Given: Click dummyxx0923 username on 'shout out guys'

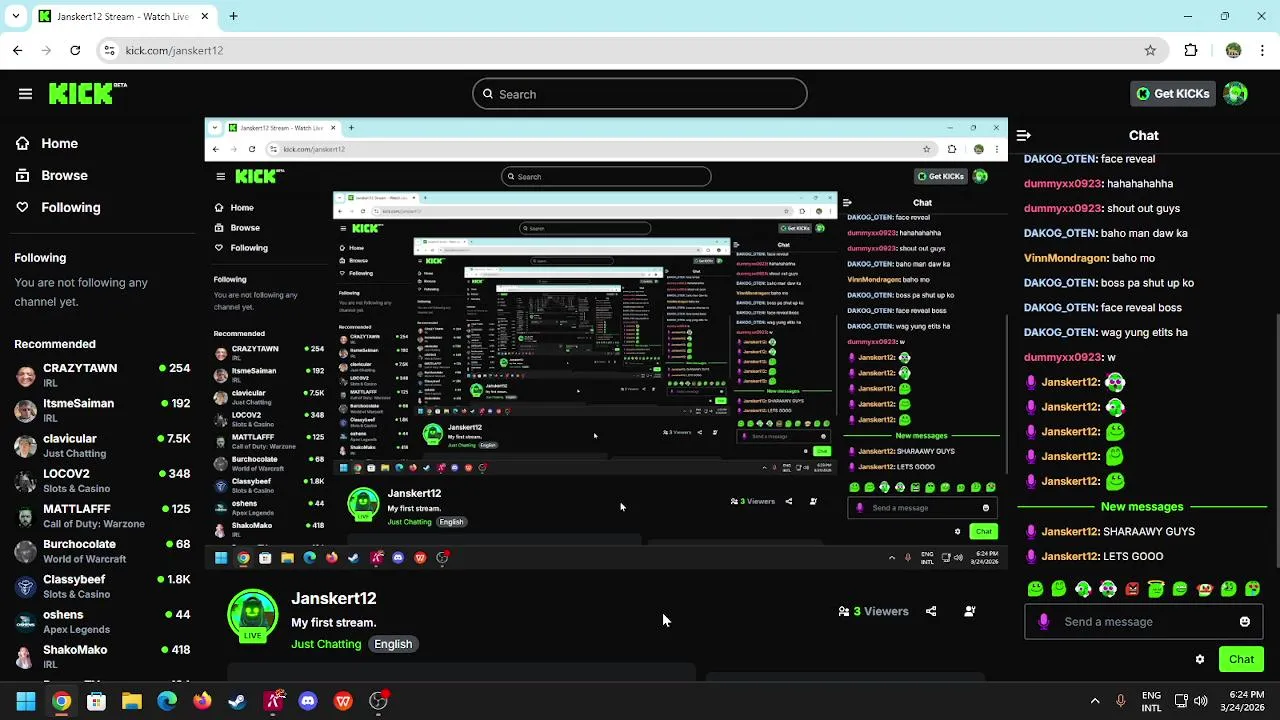Looking at the screenshot, I should (x=1062, y=209).
